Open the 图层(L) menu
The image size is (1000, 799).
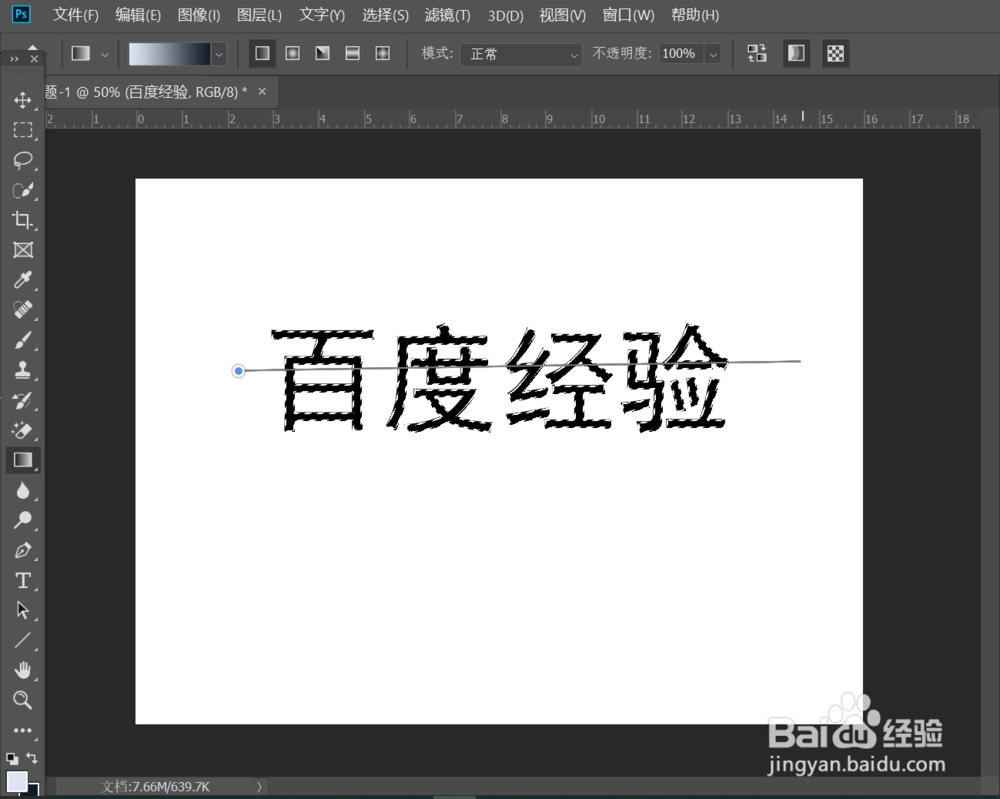(259, 15)
